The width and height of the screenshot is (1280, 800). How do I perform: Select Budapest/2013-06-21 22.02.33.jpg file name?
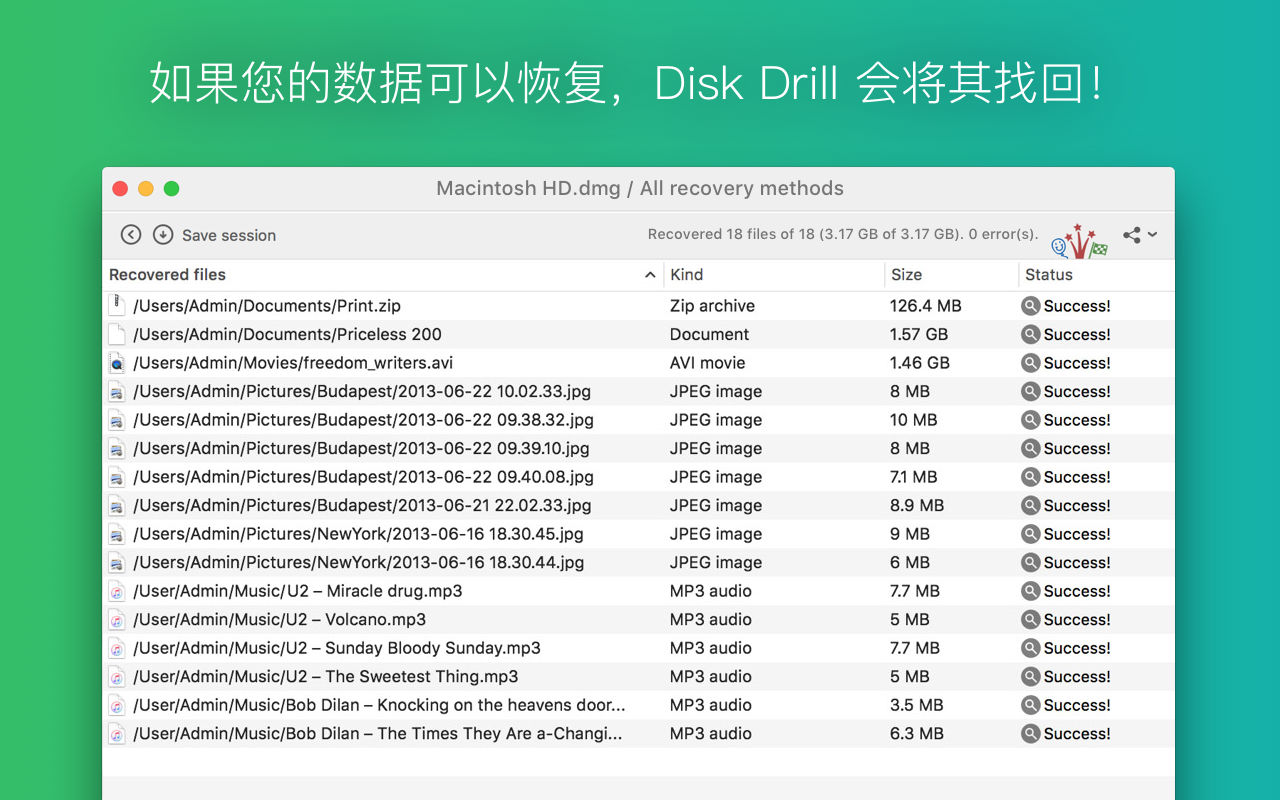(x=362, y=506)
